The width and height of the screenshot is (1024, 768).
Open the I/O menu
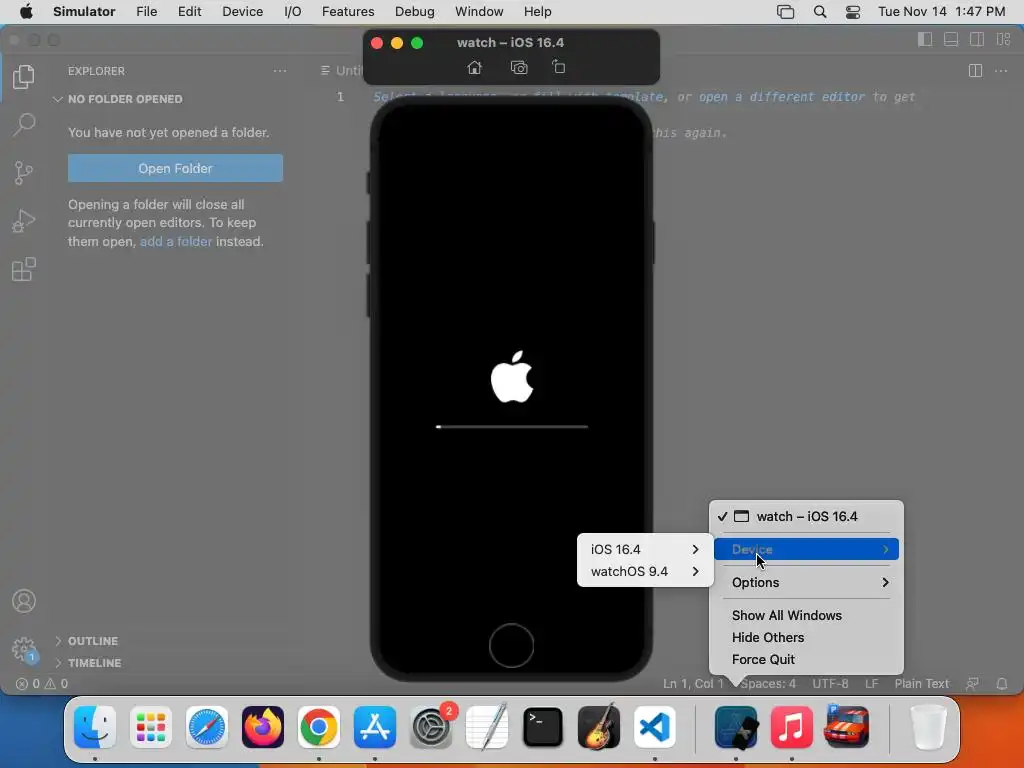(293, 12)
